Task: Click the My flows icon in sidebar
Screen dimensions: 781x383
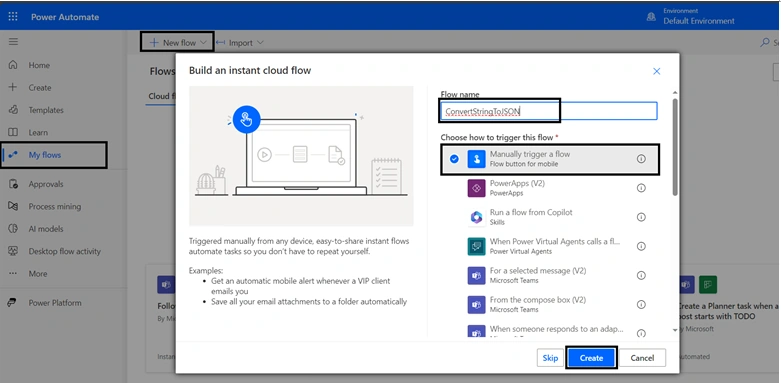Action: click(x=13, y=155)
